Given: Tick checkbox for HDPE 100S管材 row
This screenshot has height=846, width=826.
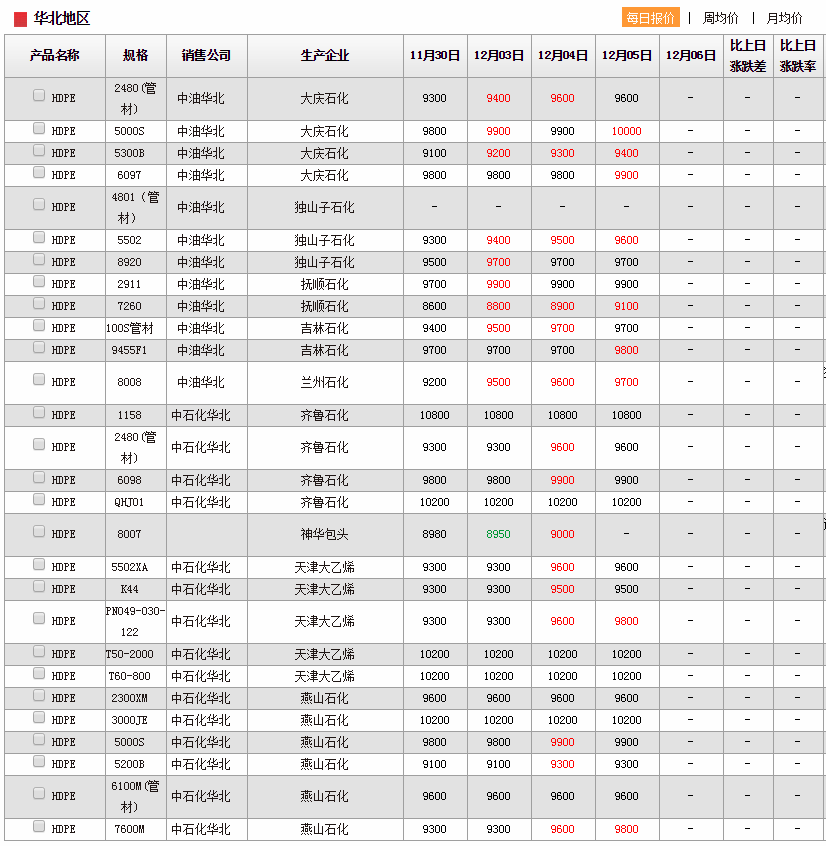Looking at the screenshot, I should coord(39,325).
